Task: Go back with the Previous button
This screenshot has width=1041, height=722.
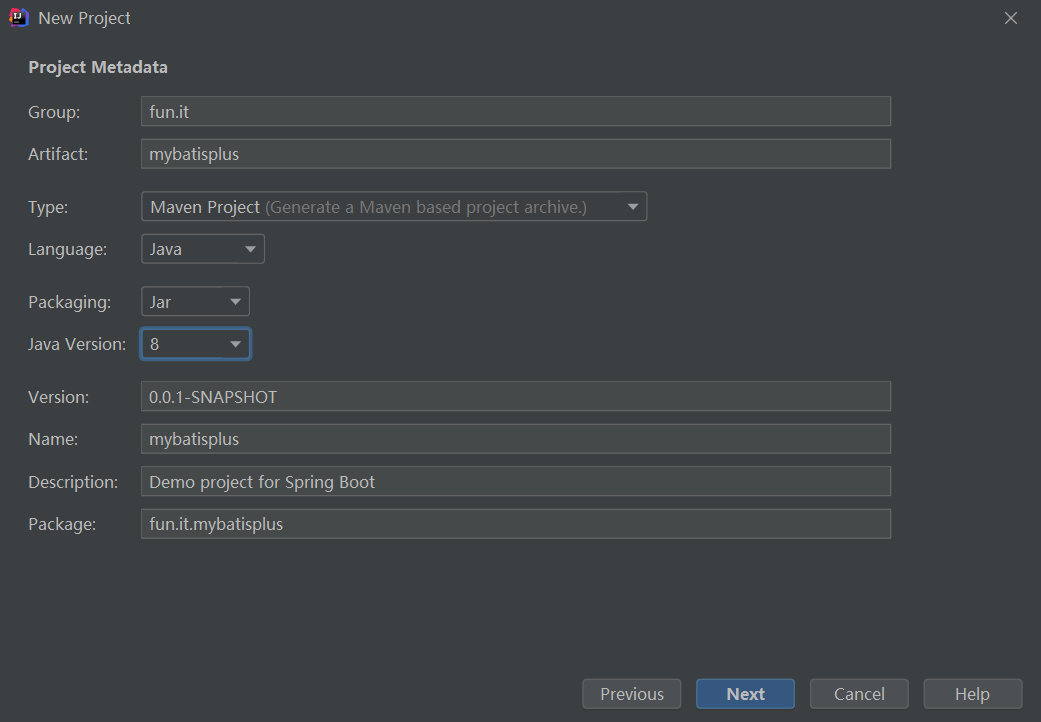Action: (631, 694)
